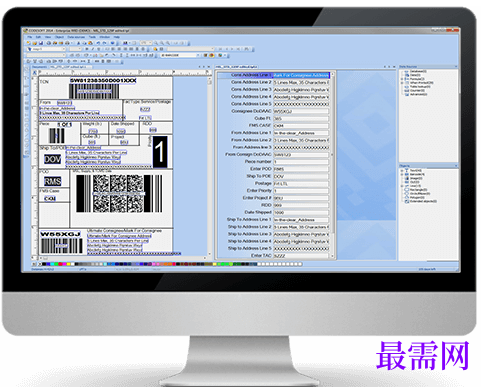488x387 pixels.
Task: Click the Save floppy disk icon
Action: tap(41, 43)
